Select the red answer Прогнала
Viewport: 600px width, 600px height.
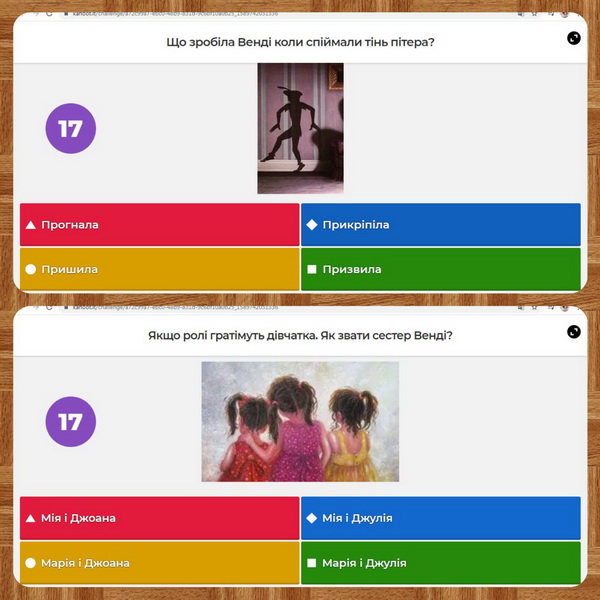[160, 225]
